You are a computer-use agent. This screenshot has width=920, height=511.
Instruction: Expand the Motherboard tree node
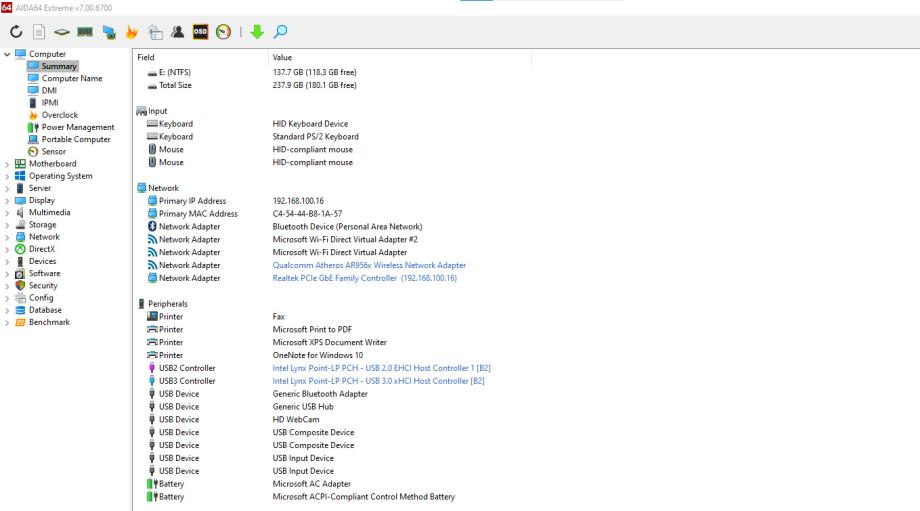pyautogui.click(x=7, y=164)
